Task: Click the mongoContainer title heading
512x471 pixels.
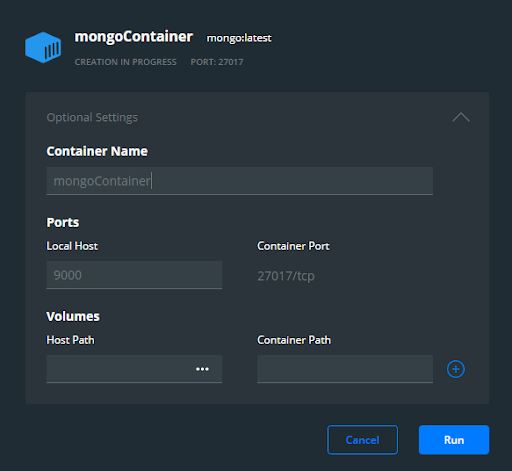Action: click(134, 37)
